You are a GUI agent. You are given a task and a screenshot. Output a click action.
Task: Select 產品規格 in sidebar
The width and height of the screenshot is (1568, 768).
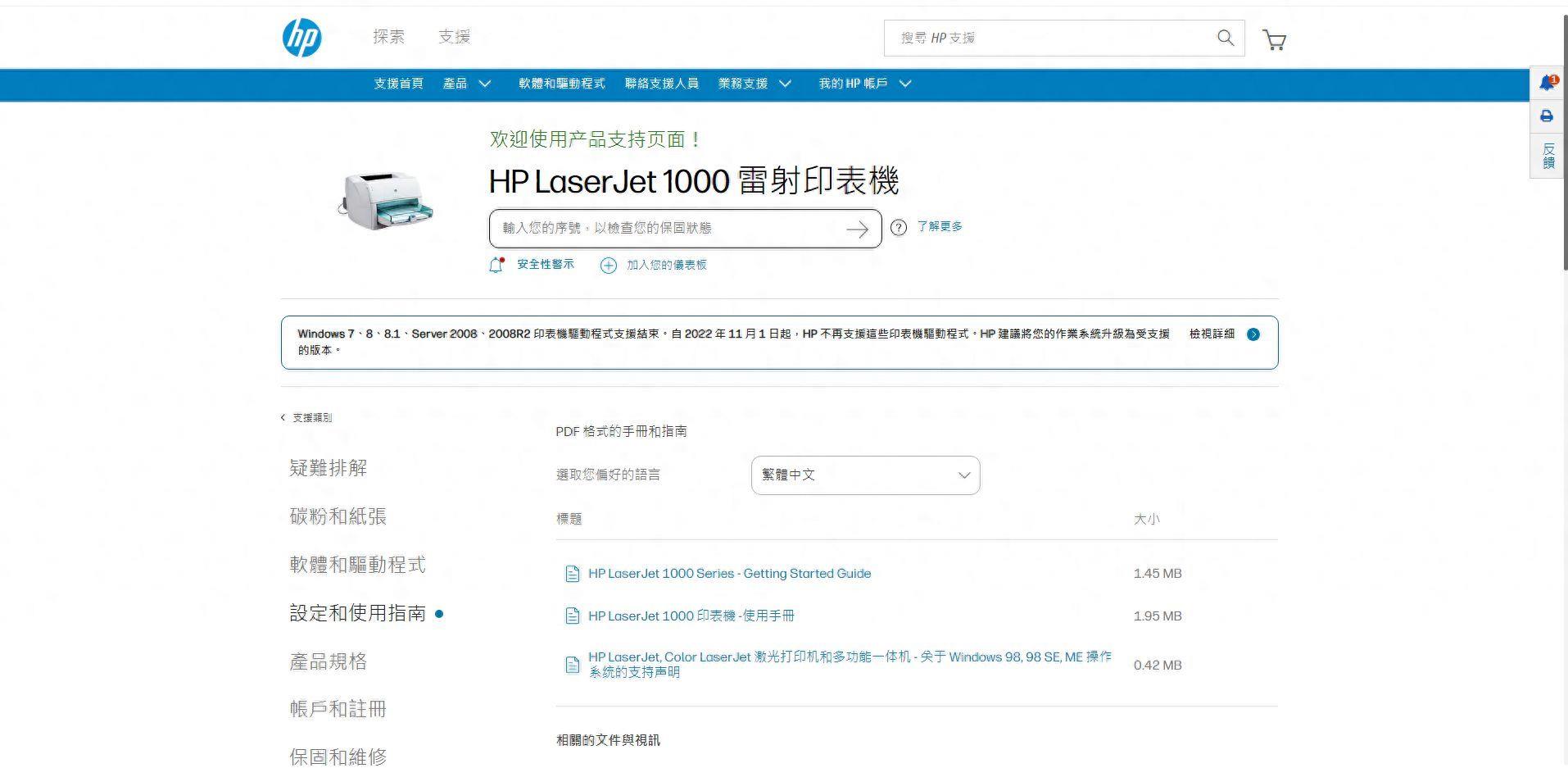[x=329, y=661]
